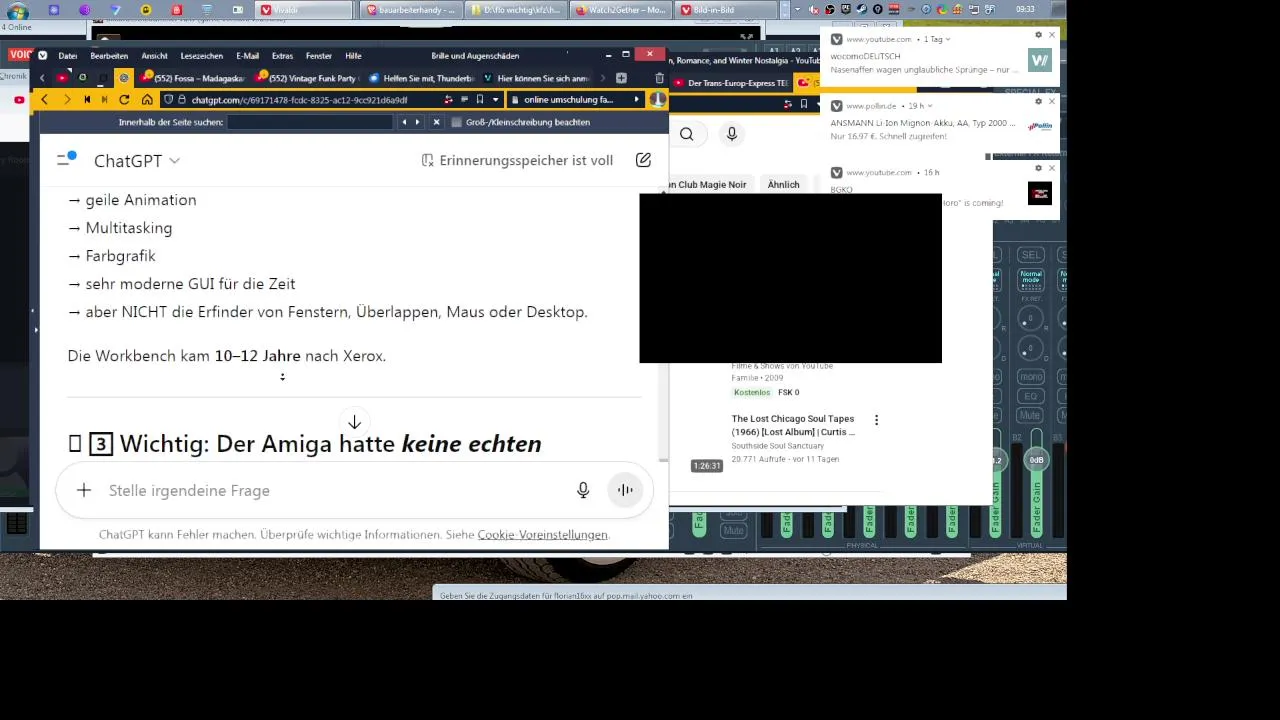Open the search engine dropdown arrow

pyautogui.click(x=636, y=100)
